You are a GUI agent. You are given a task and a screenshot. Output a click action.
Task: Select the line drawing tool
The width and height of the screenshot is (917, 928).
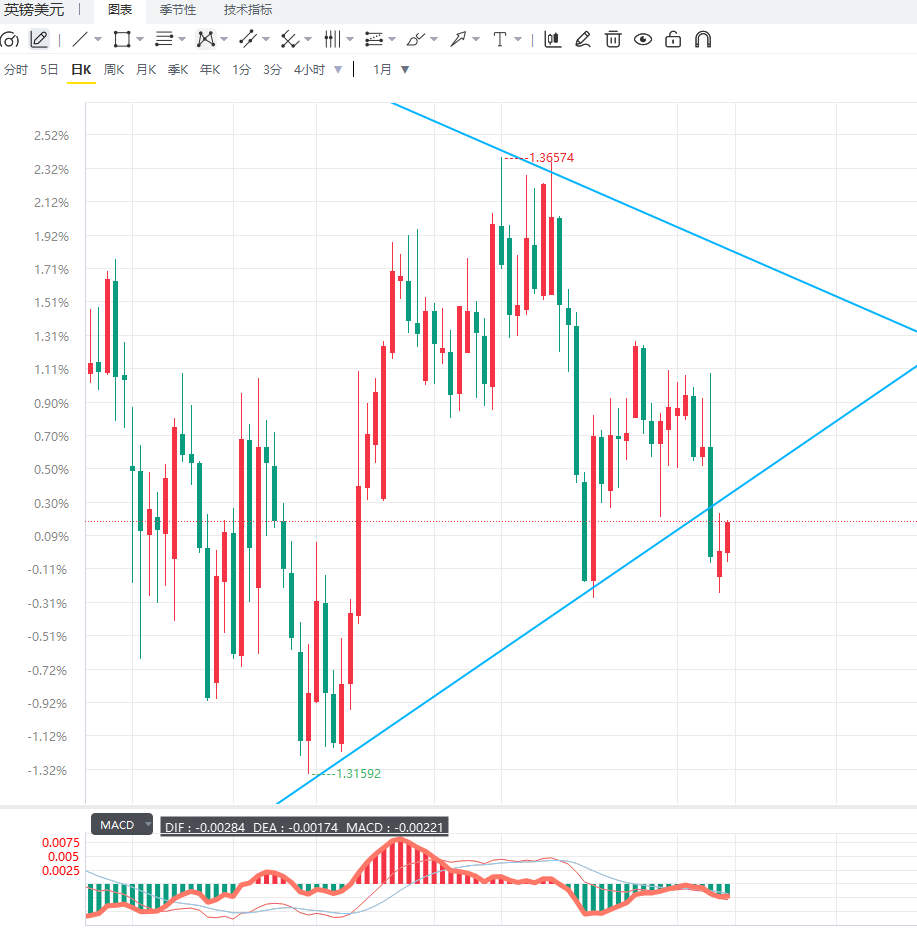click(x=79, y=40)
